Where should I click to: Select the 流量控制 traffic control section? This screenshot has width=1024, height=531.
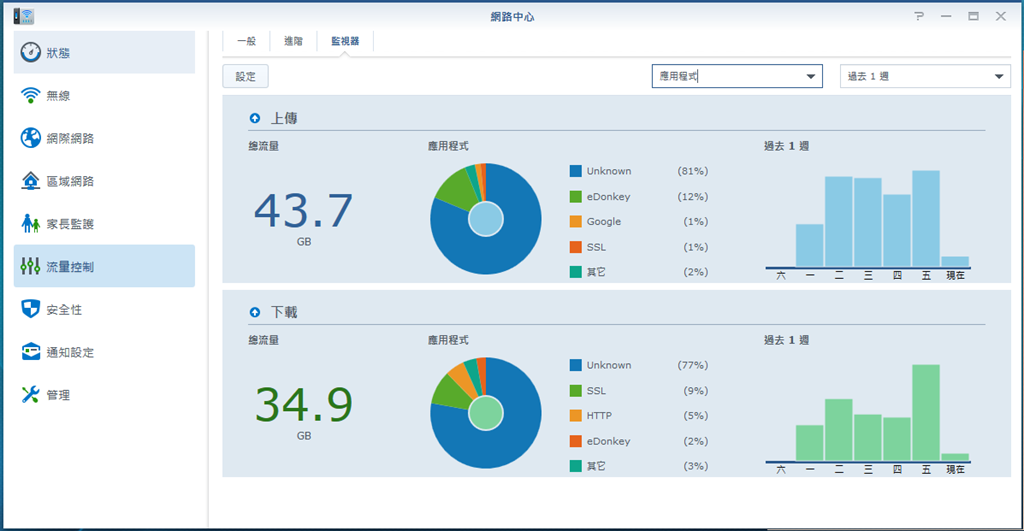tap(104, 266)
